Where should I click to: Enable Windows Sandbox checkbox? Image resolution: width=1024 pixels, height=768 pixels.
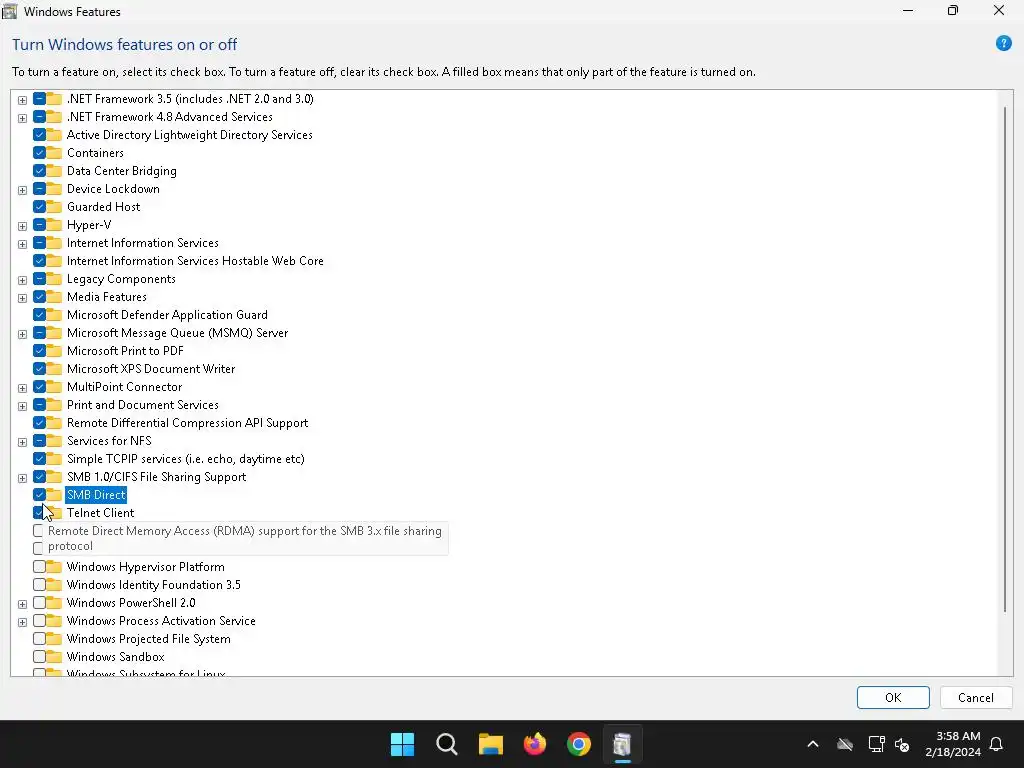39,656
